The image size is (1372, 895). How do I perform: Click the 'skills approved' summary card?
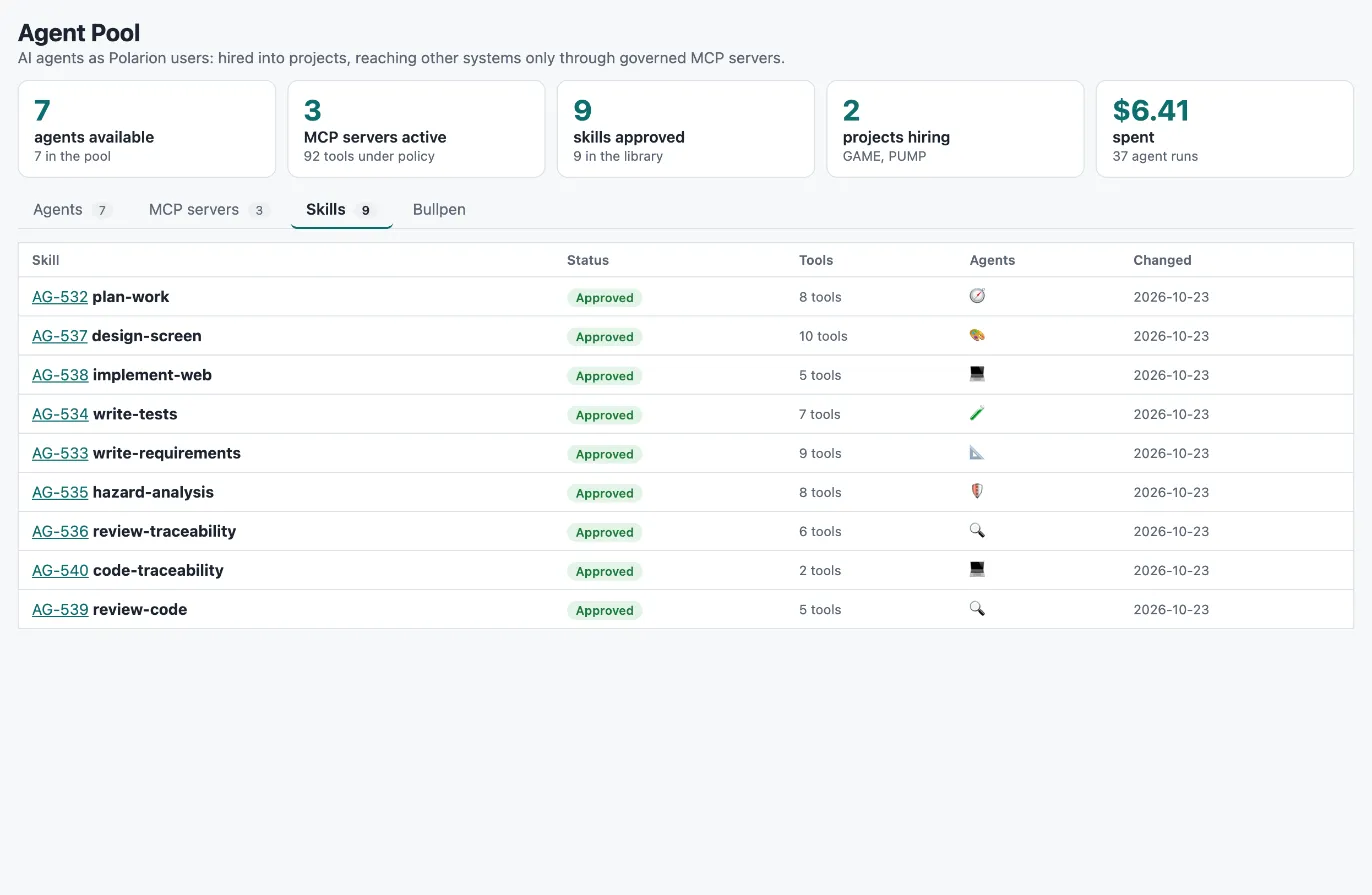click(686, 129)
